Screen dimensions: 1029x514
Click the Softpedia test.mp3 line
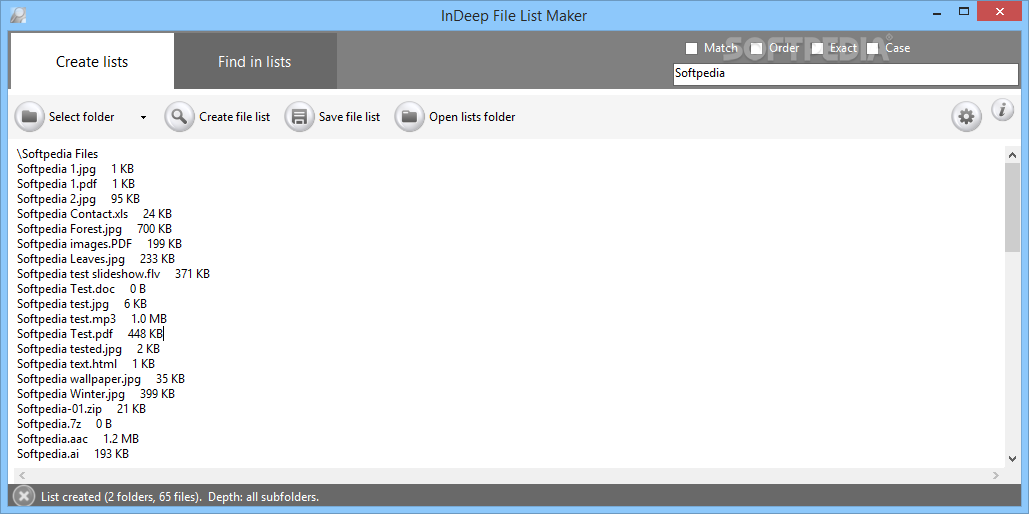pyautogui.click(x=92, y=319)
